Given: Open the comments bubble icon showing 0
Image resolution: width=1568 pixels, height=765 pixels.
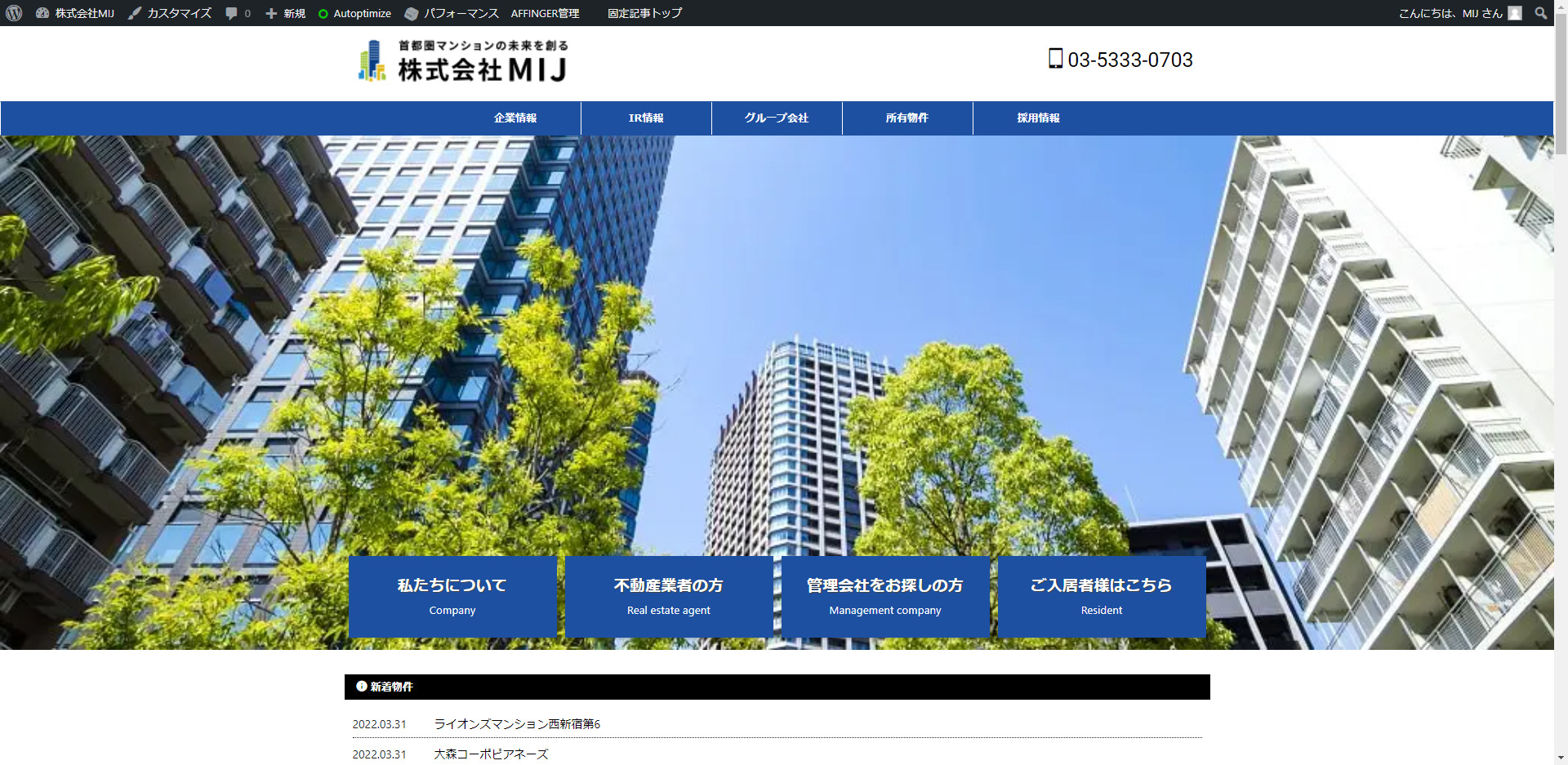Looking at the screenshot, I should pos(233,13).
